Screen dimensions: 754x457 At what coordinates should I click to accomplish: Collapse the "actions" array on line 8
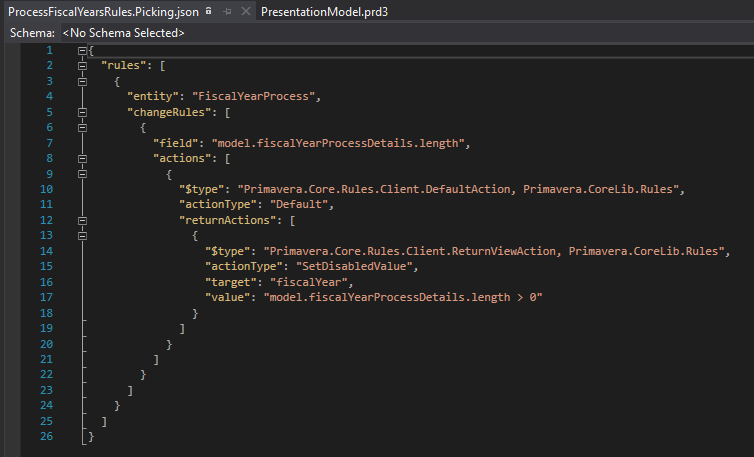click(82, 158)
